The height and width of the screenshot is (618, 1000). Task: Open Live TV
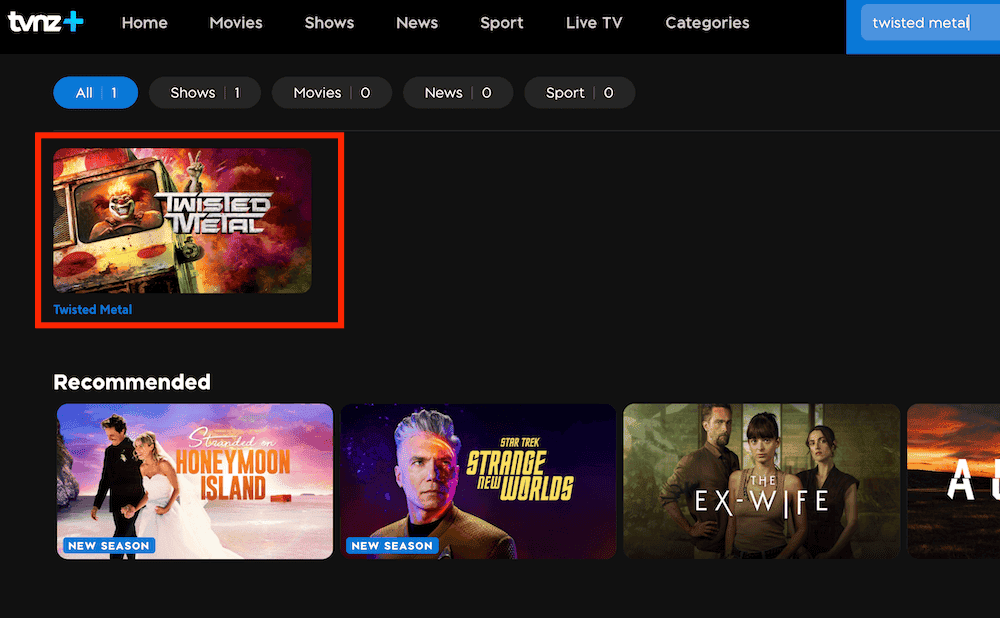pos(594,23)
